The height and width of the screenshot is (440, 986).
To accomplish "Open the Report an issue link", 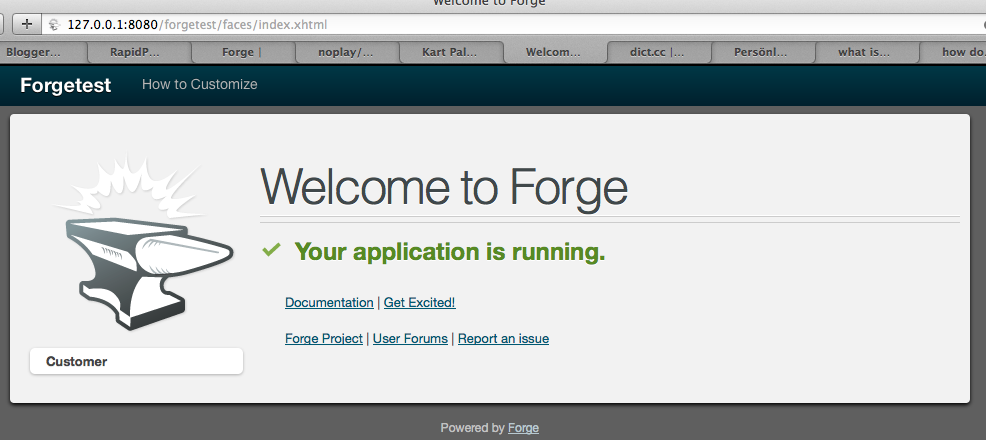I will pyautogui.click(x=503, y=339).
